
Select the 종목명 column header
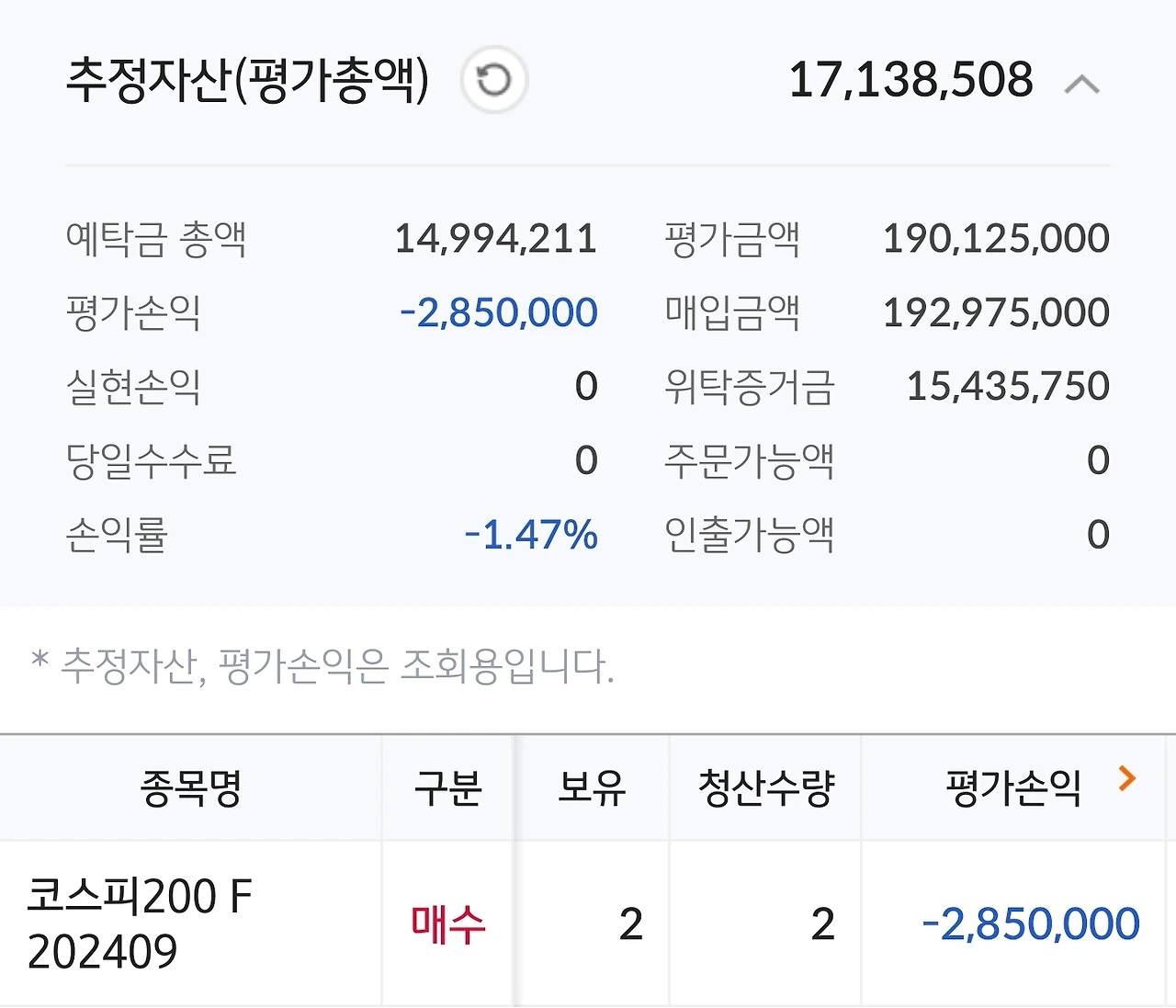click(190, 787)
